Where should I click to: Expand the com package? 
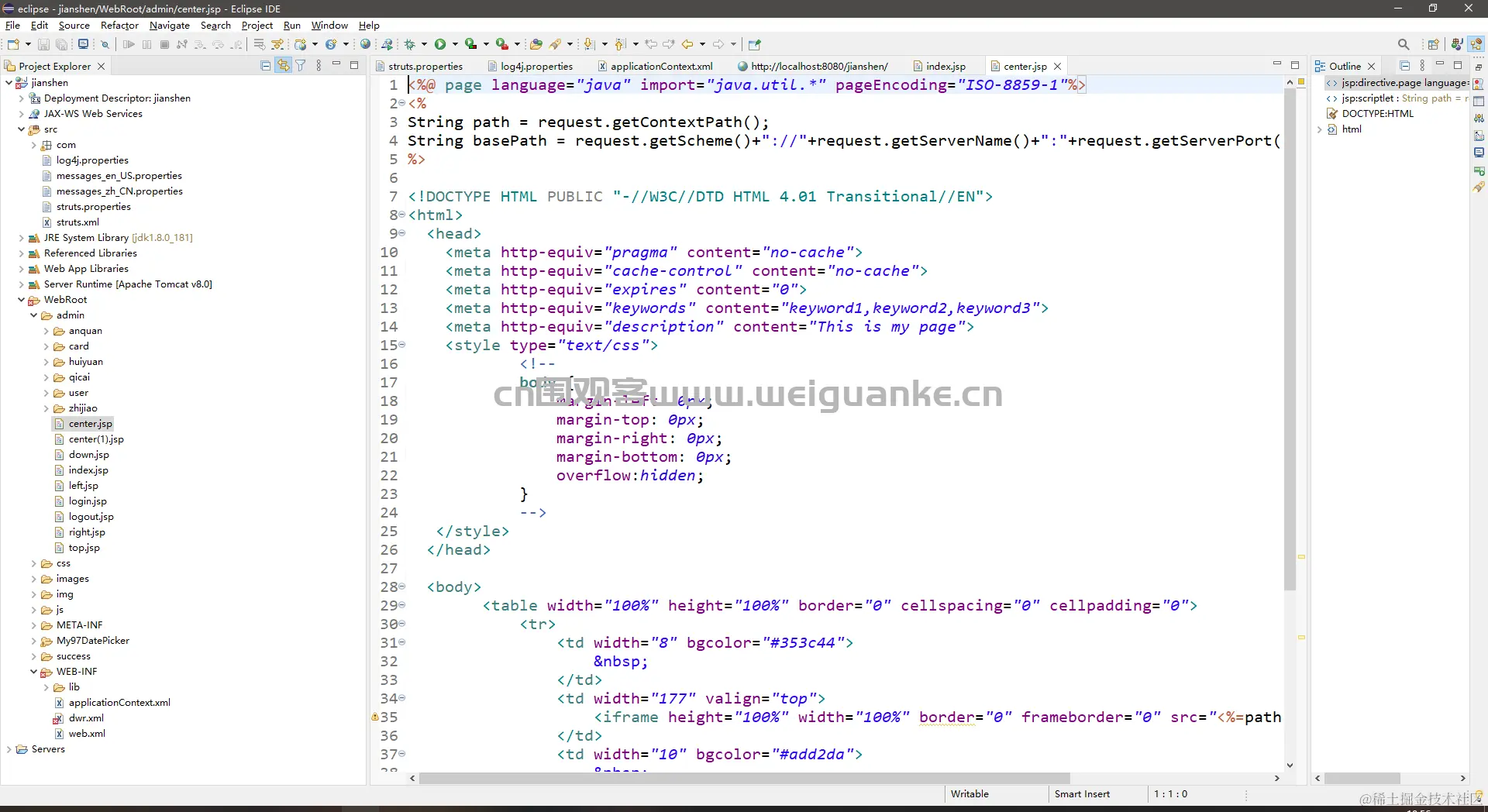click(x=33, y=145)
